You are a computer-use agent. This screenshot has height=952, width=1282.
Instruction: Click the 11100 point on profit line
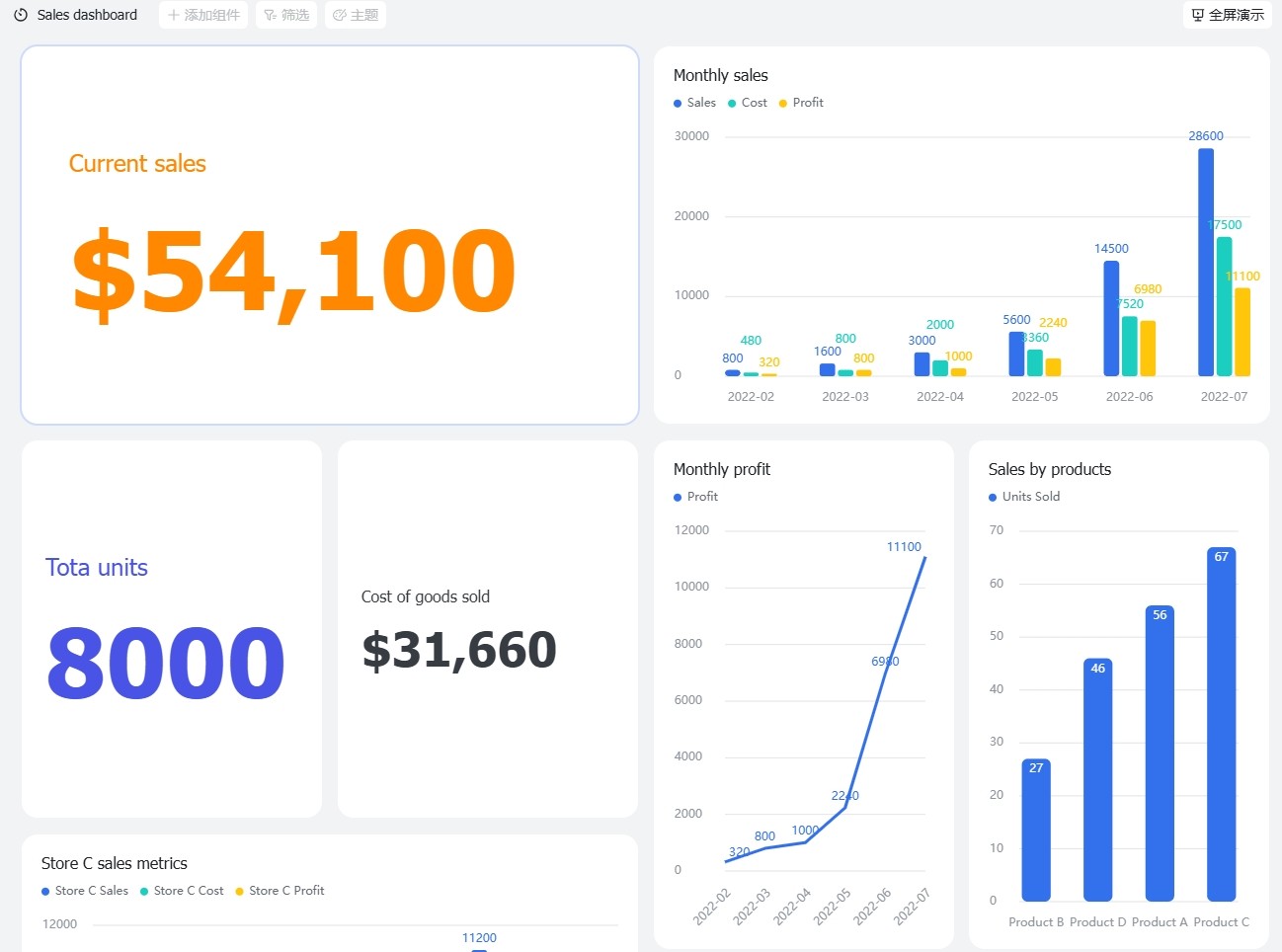925,558
